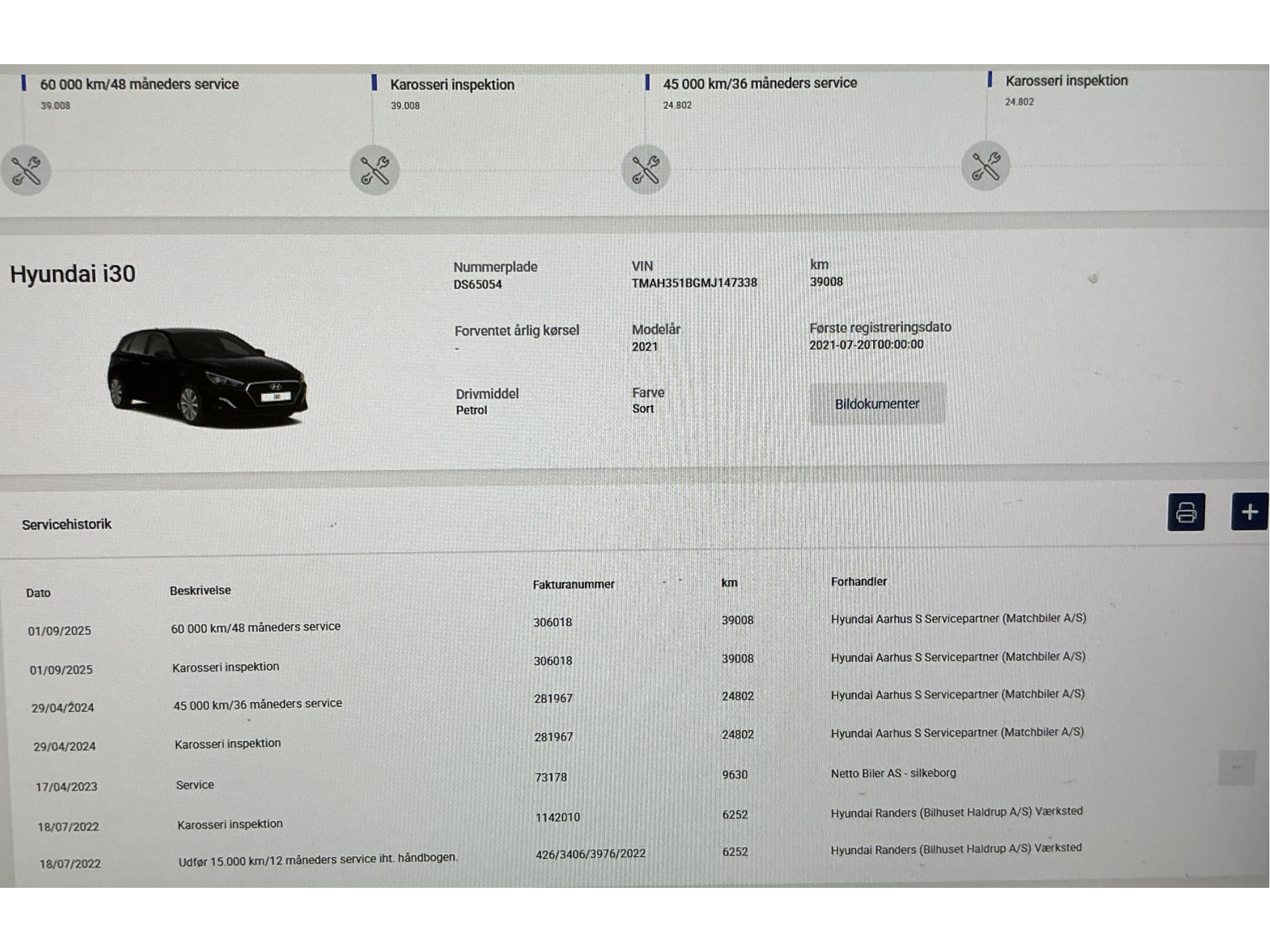Click the Udfør 15.000 km/12 måneders service description

[x=318, y=859]
